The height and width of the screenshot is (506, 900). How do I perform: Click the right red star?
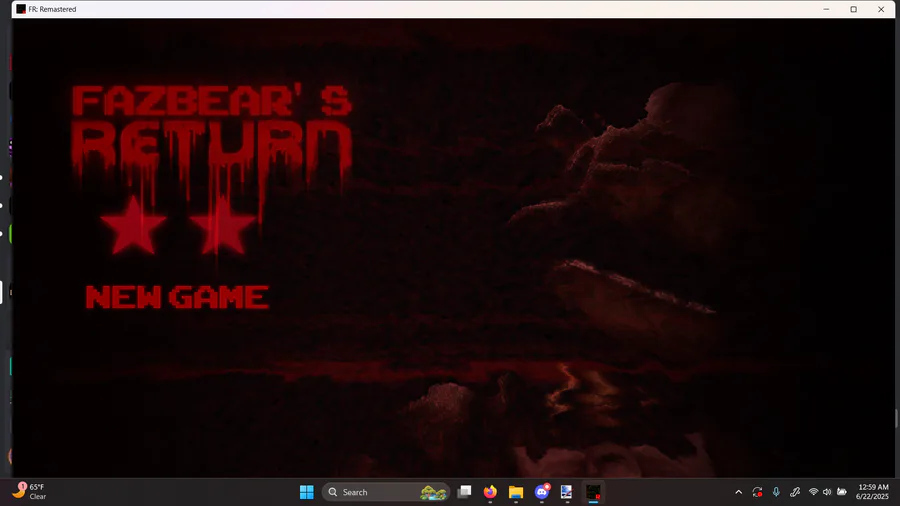pos(223,225)
